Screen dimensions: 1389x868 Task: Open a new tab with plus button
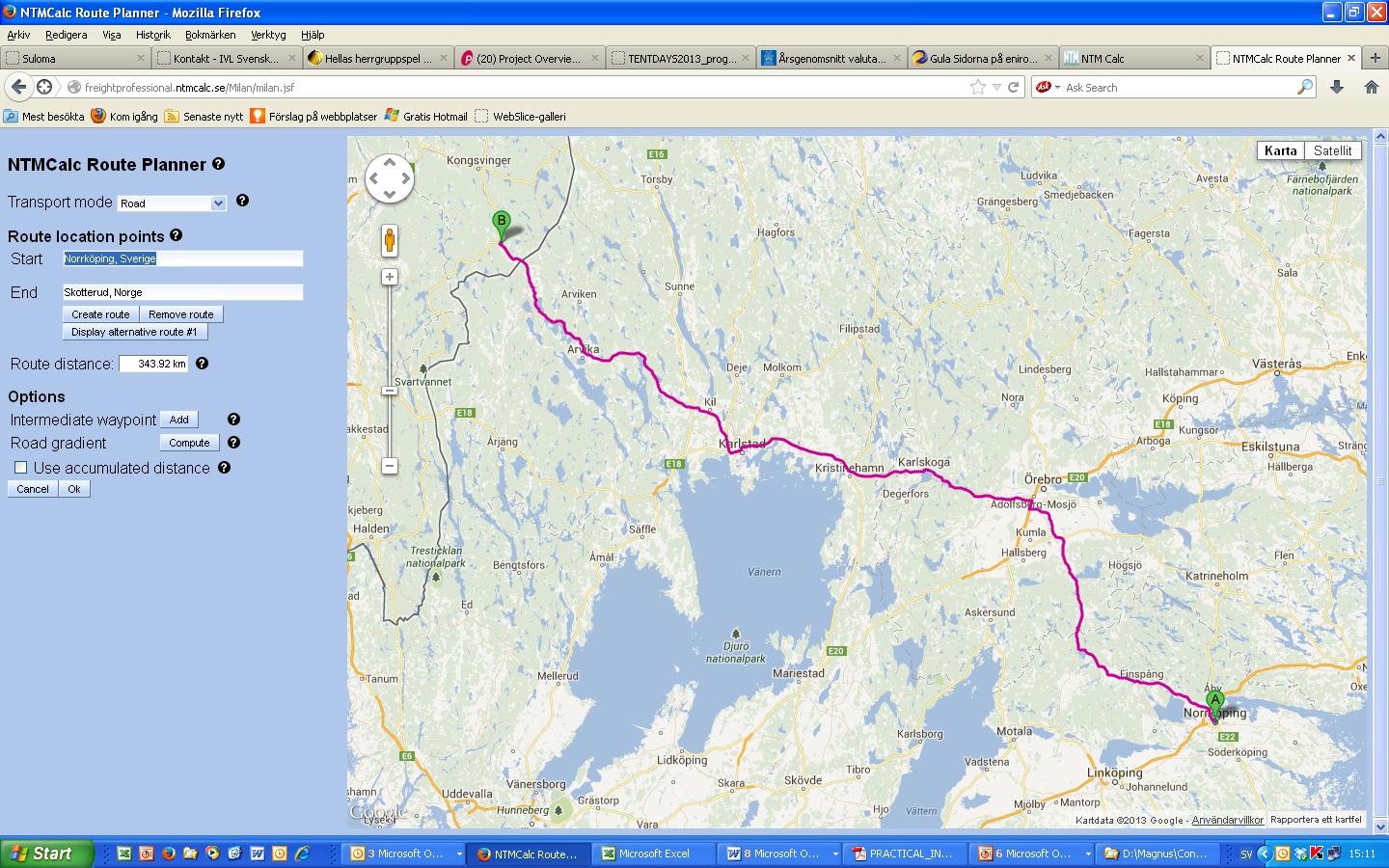(1375, 58)
